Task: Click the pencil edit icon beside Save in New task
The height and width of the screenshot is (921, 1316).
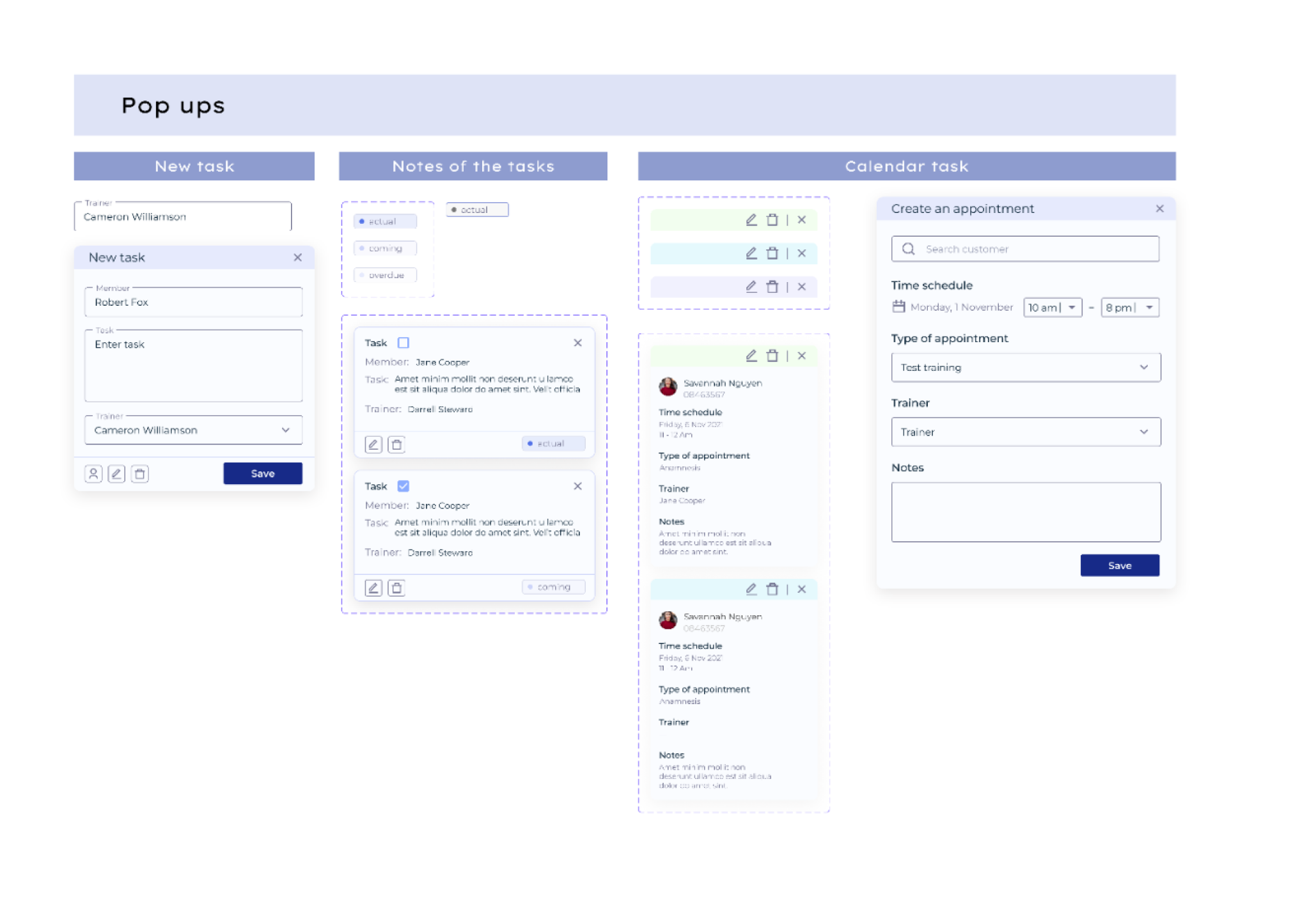Action: pos(116,474)
